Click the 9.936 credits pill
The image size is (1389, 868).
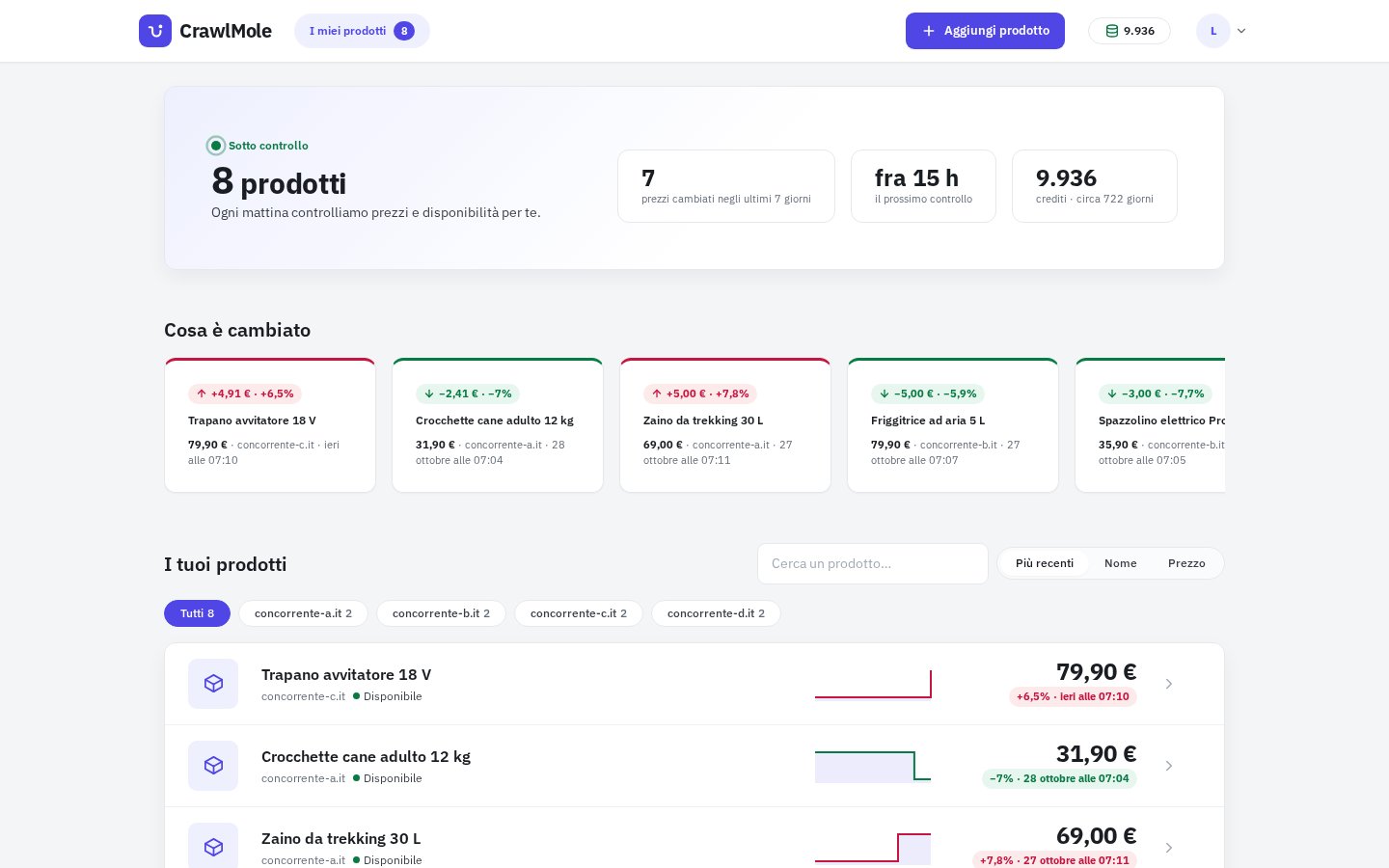1130,31
